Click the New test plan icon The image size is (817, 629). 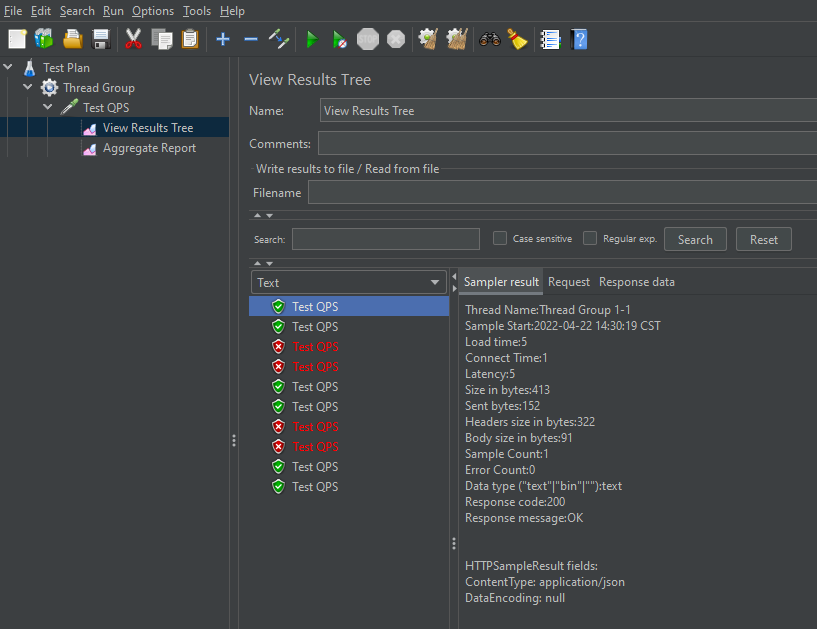coord(17,39)
